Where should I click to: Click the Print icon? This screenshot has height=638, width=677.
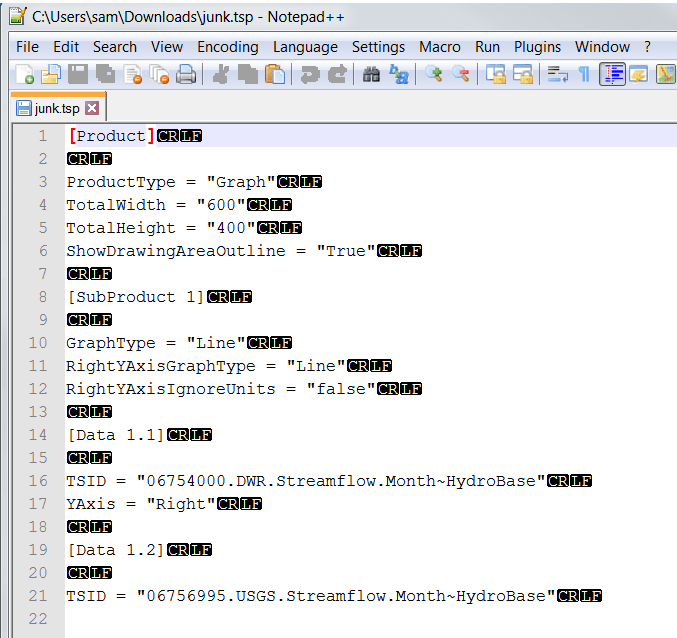186,74
